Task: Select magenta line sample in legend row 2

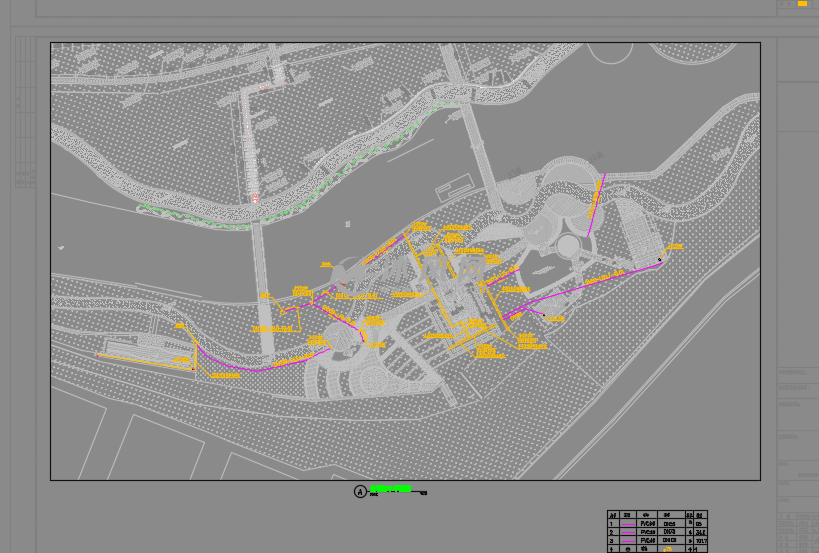Action: 627,532
